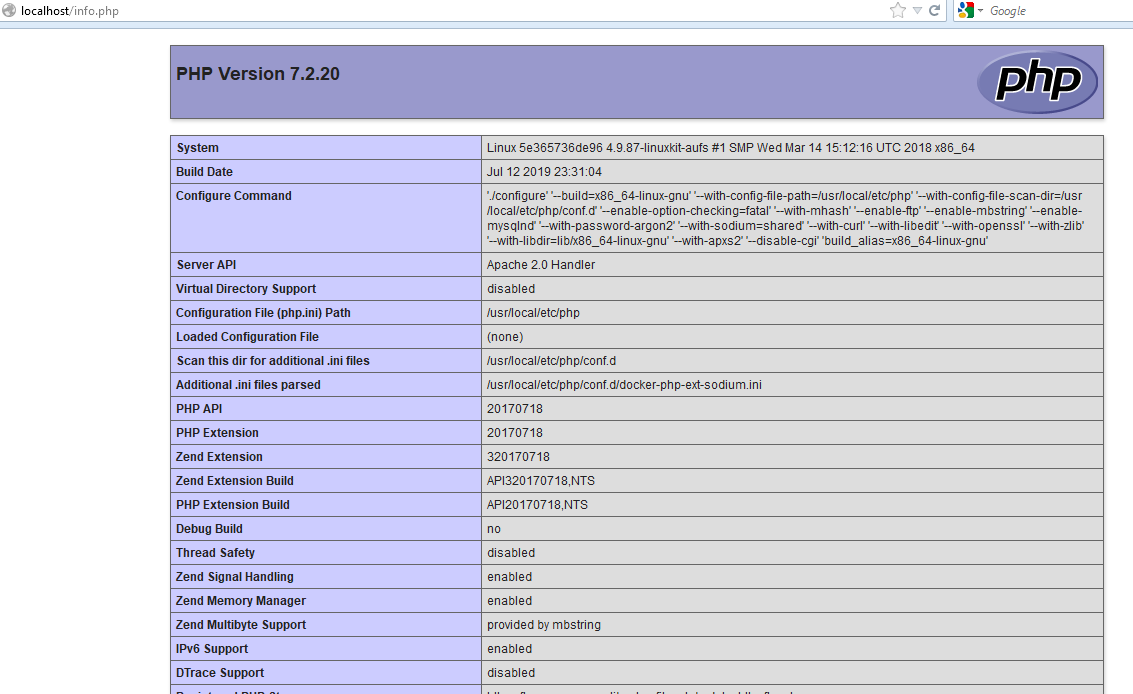Click Zend Extension Build label
The height and width of the screenshot is (694, 1133).
(x=234, y=480)
